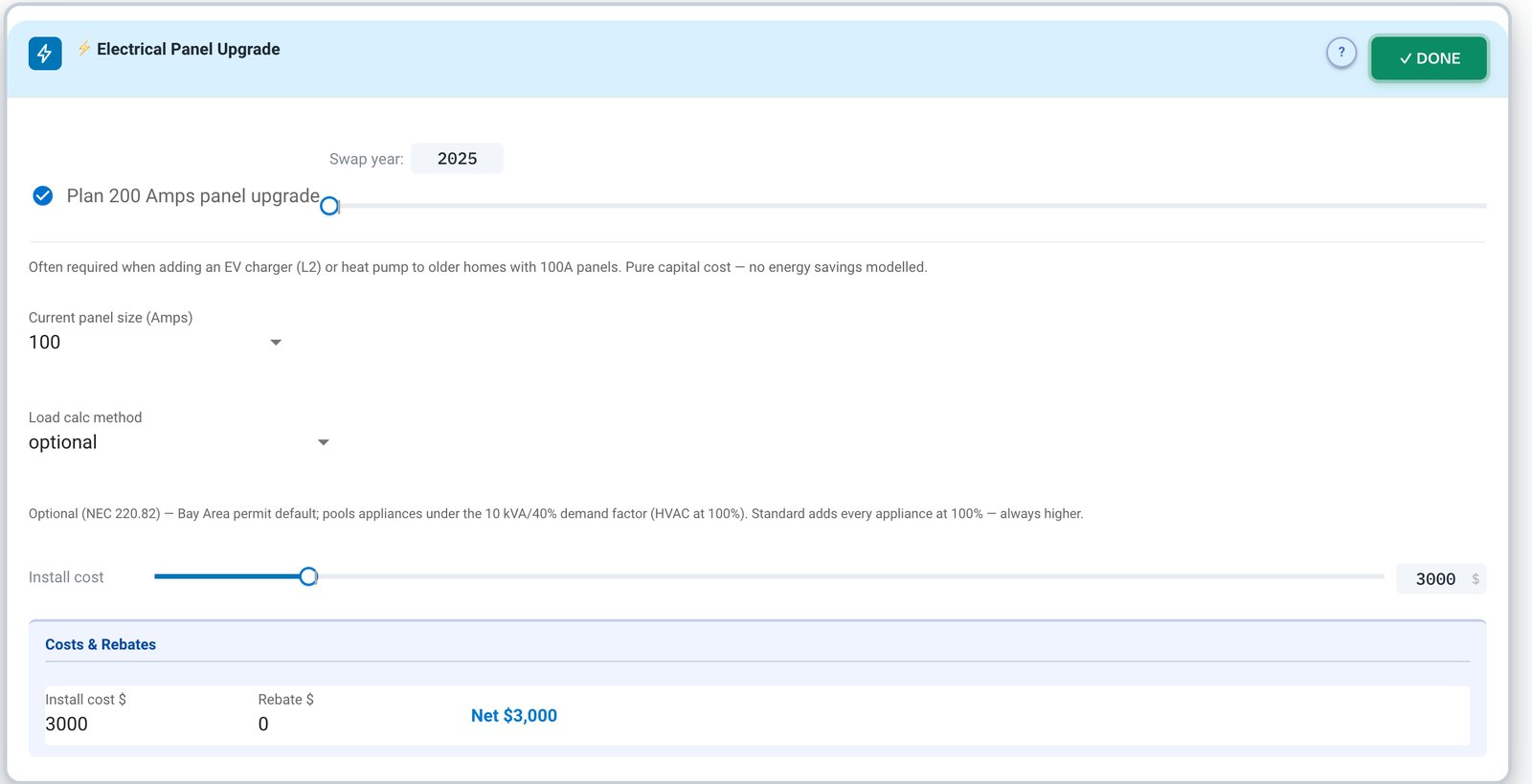The width and height of the screenshot is (1532, 784).
Task: Click the Install cost slider handle
Action: [x=308, y=576]
